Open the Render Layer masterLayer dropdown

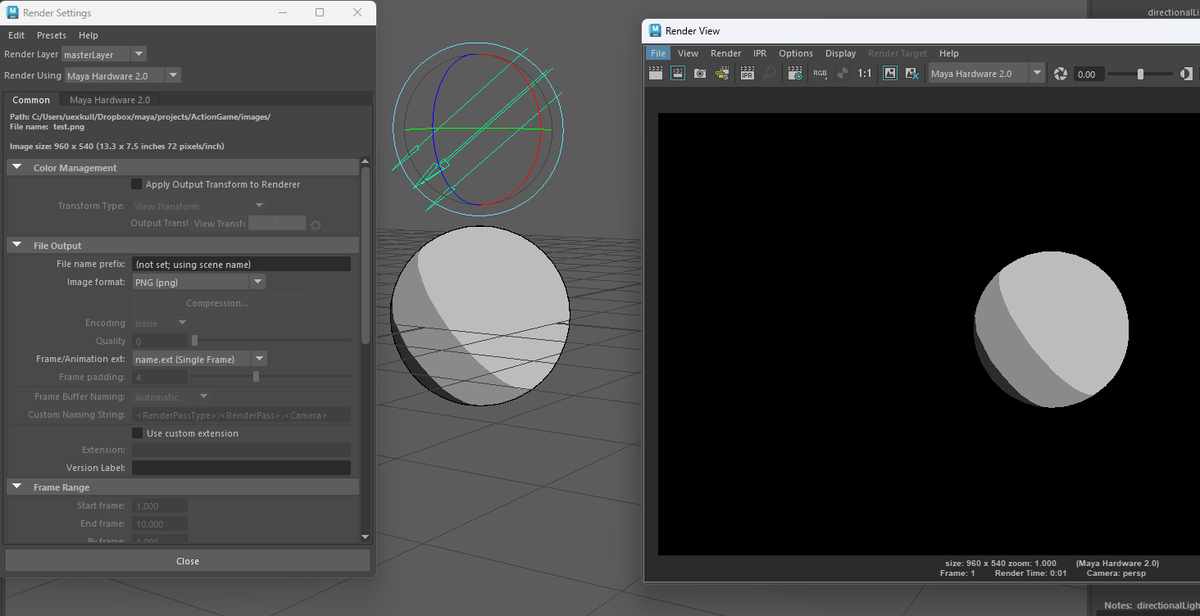[105, 54]
